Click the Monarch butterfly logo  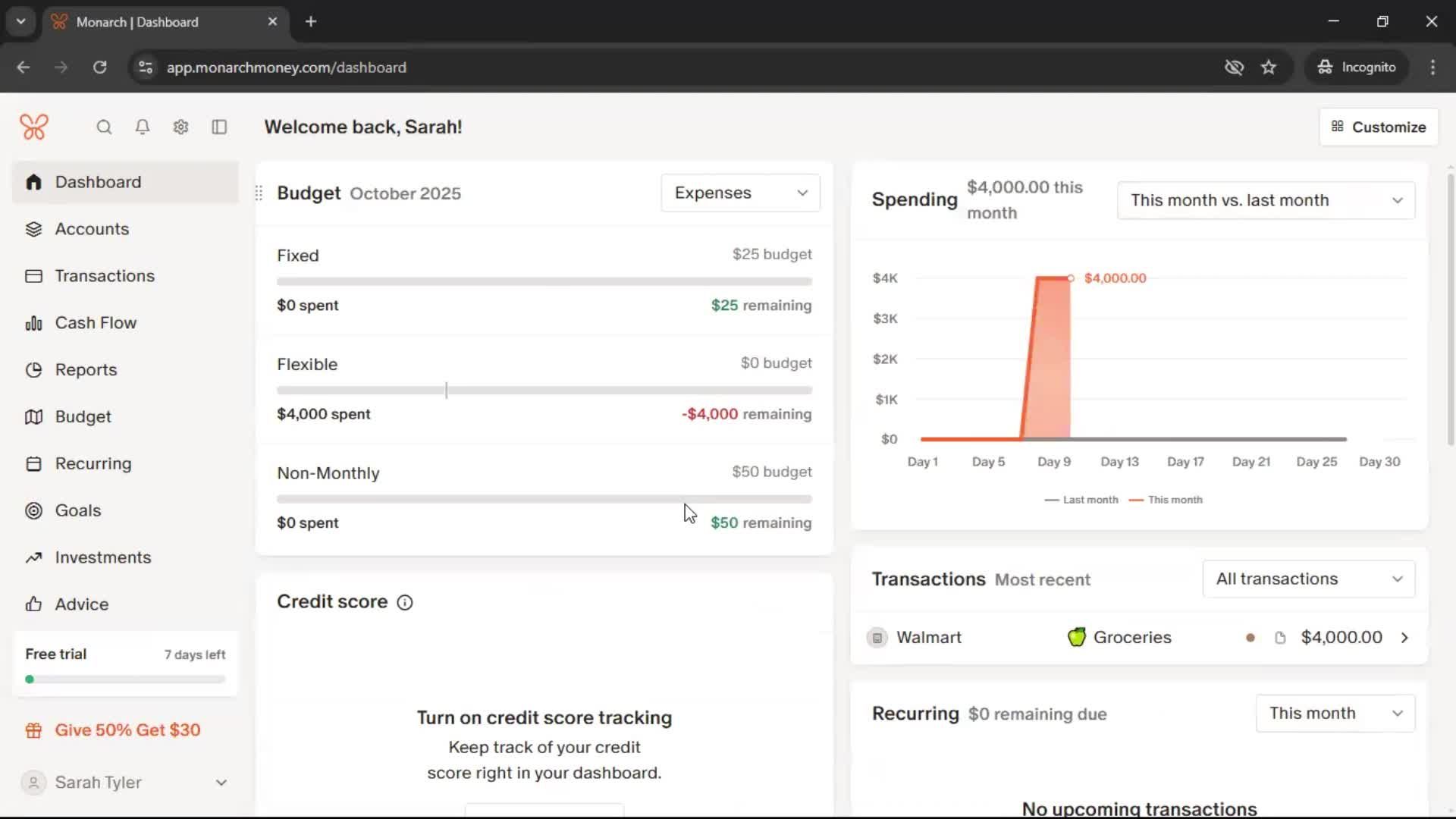click(34, 127)
